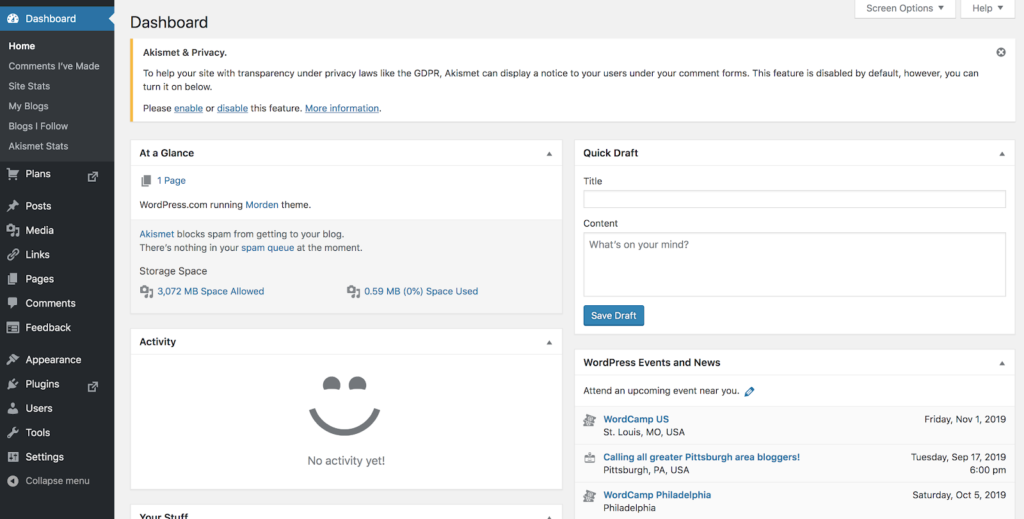Image resolution: width=1024 pixels, height=519 pixels.
Task: Click the Posts pin icon in sidebar
Action: pos(13,206)
